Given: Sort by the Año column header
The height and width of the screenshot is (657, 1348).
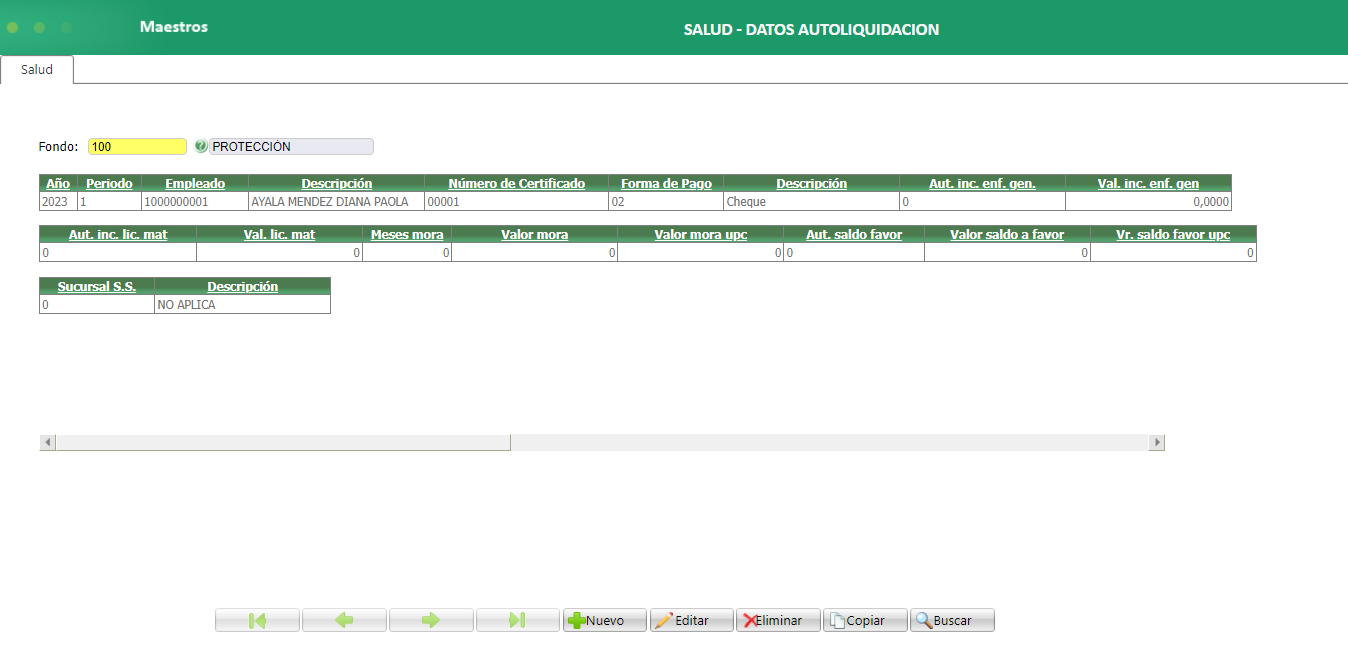Looking at the screenshot, I should (58, 183).
